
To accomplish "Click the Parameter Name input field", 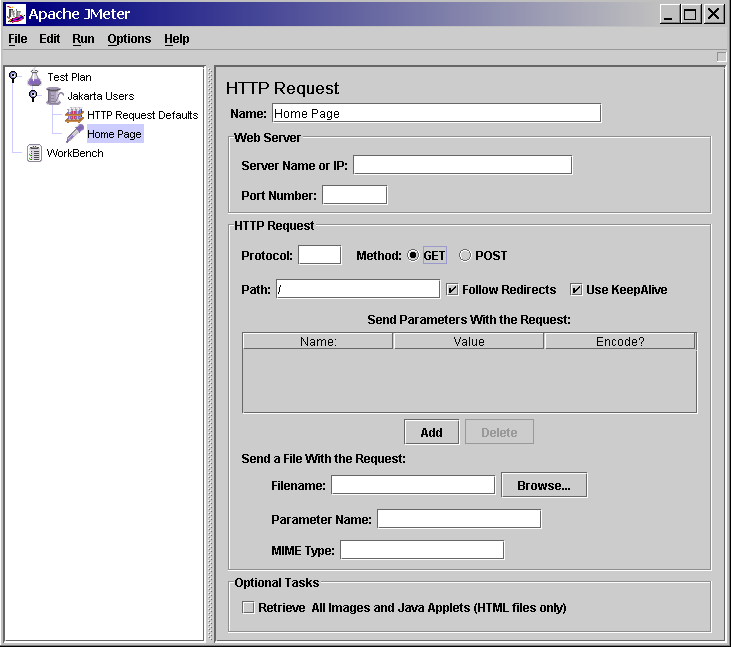I will pyautogui.click(x=459, y=519).
